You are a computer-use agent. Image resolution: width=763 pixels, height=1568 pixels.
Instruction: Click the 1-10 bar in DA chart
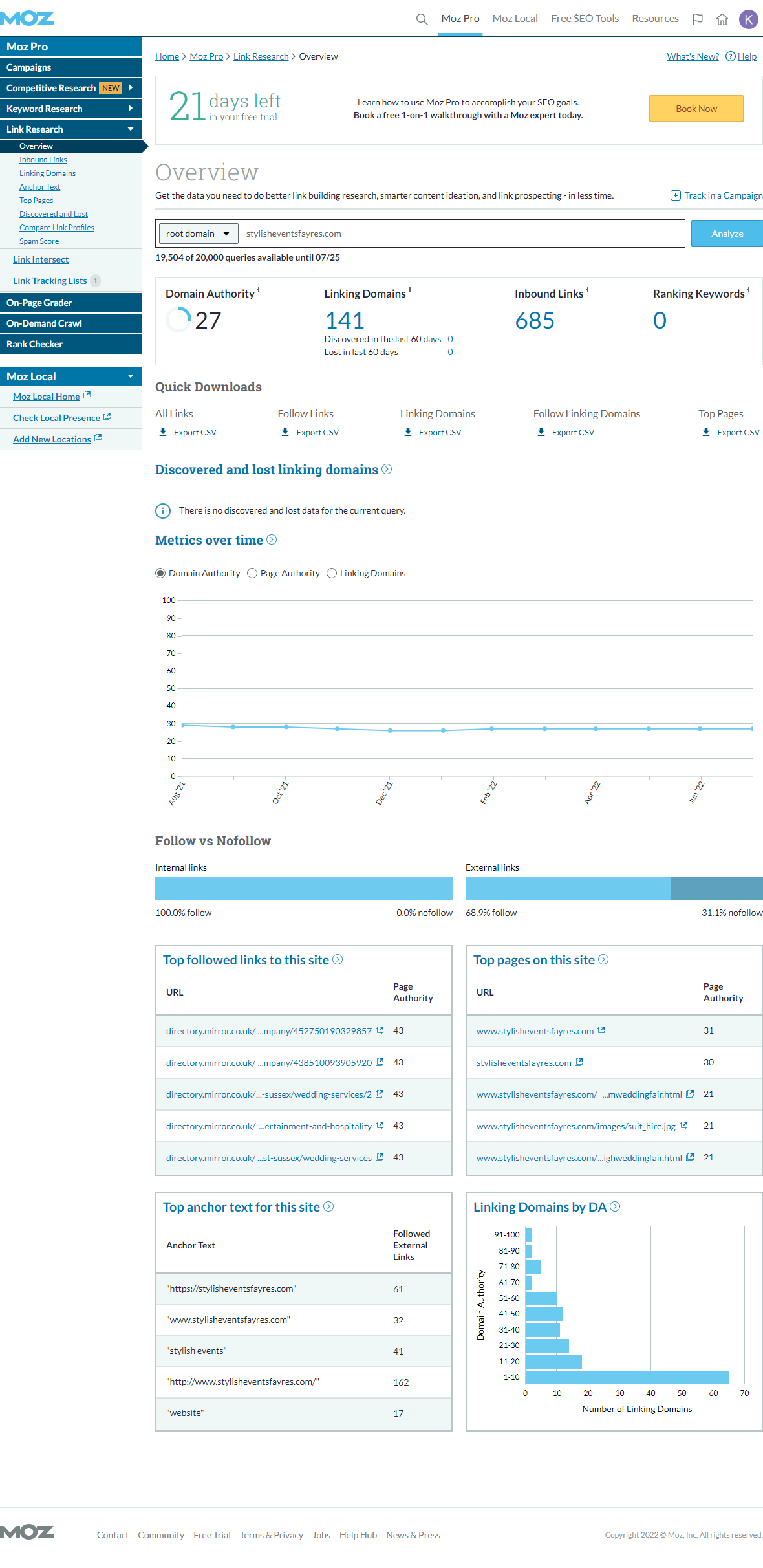[x=627, y=1377]
